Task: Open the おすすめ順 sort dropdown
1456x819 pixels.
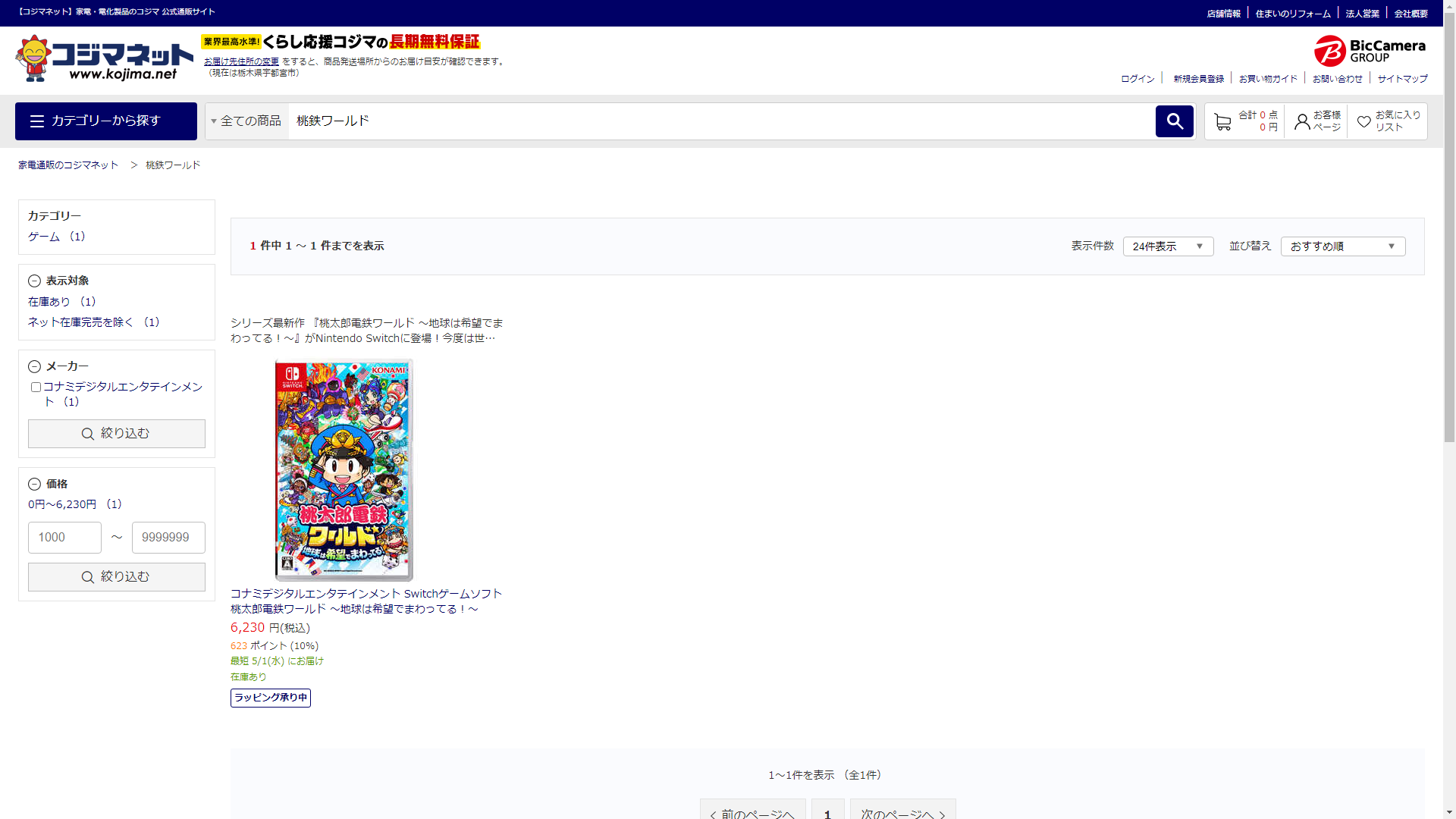Action: (x=1342, y=246)
